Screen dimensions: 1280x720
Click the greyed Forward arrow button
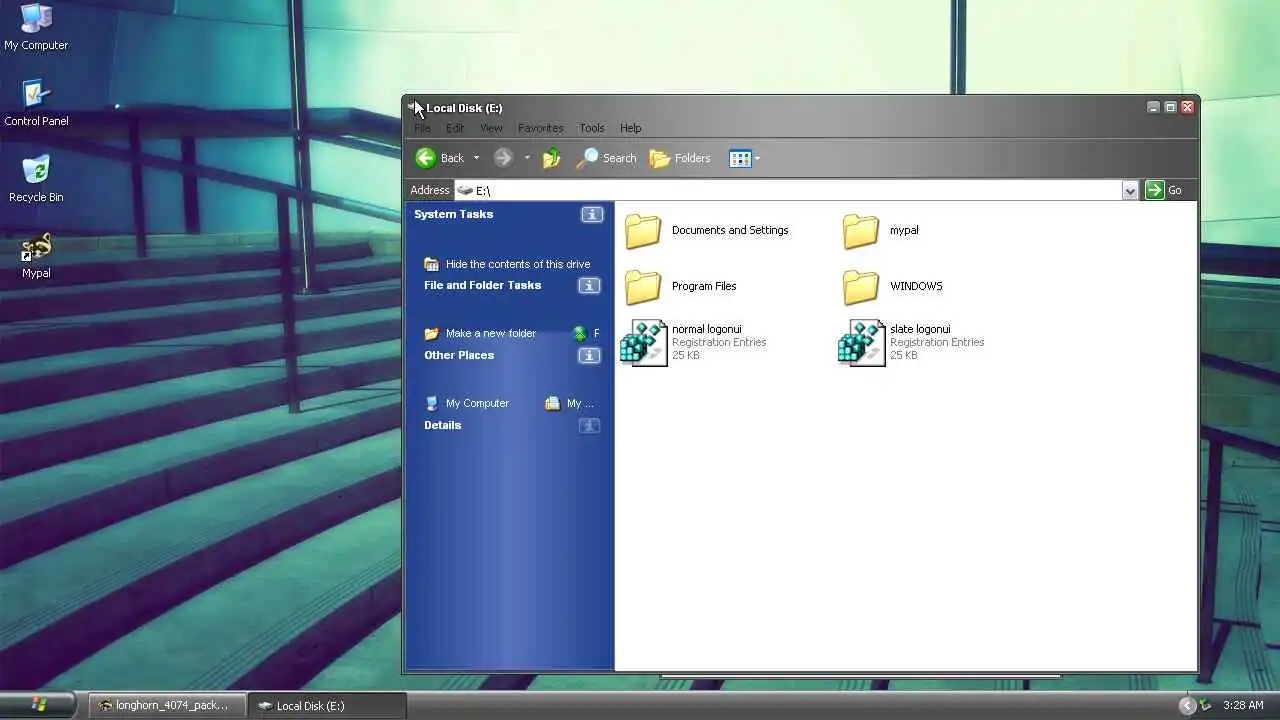[503, 158]
